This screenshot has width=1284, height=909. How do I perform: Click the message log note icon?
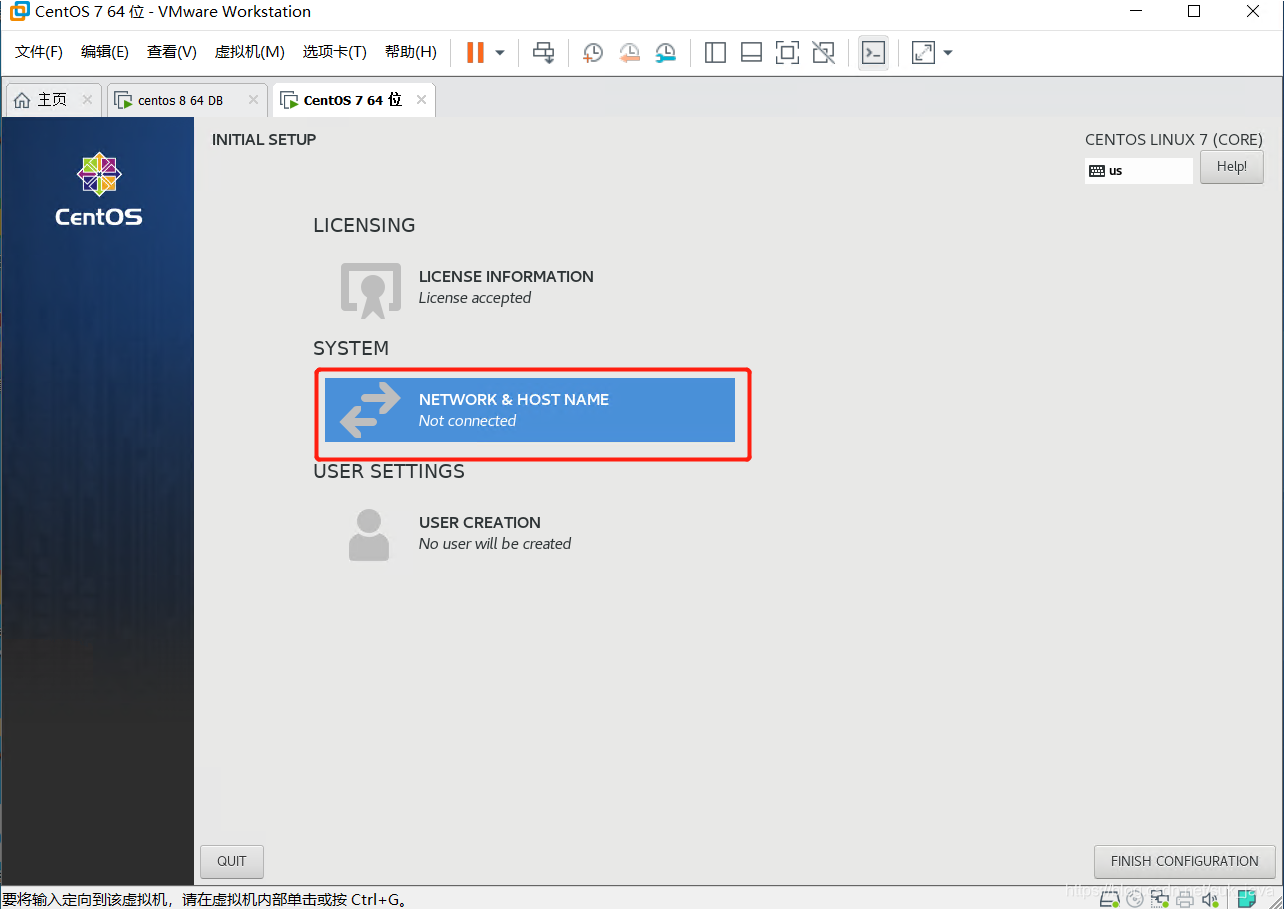pos(1247,899)
